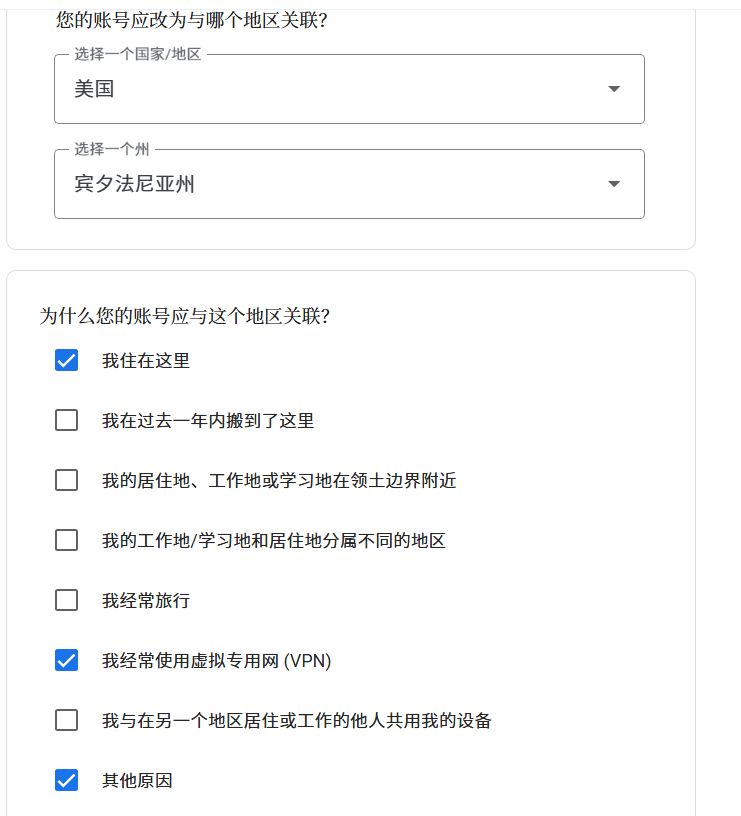Click the VPN option's text label
This screenshot has width=741, height=816.
pos(214,660)
